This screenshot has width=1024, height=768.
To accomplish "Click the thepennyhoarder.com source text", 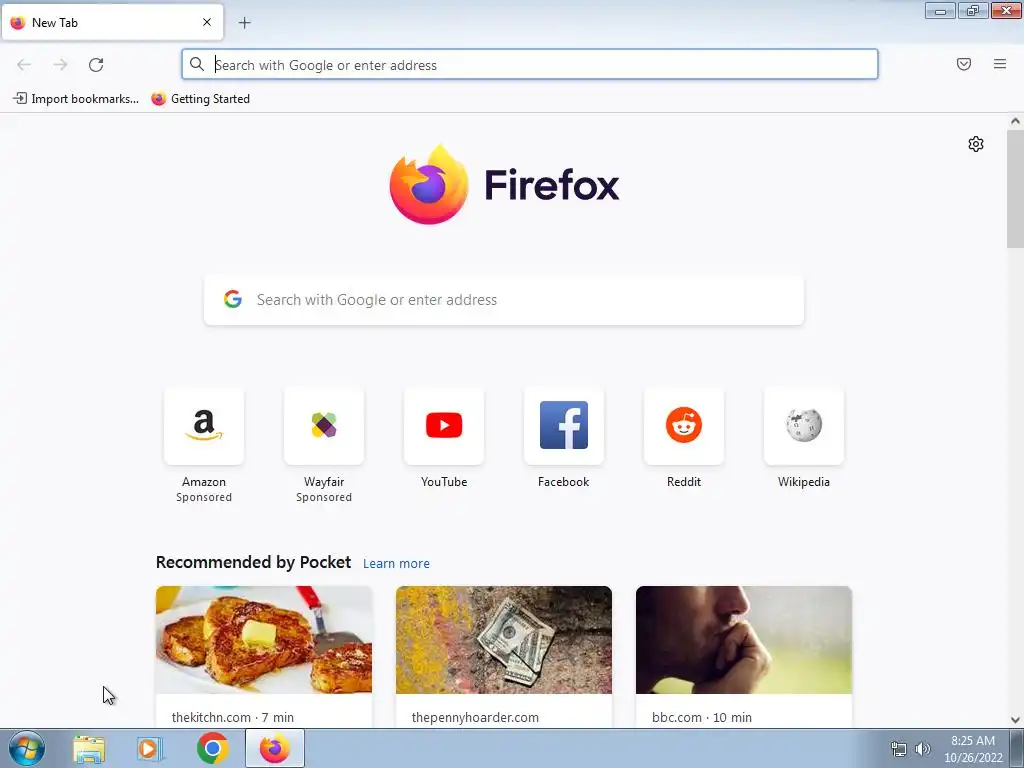I will pyautogui.click(x=475, y=717).
